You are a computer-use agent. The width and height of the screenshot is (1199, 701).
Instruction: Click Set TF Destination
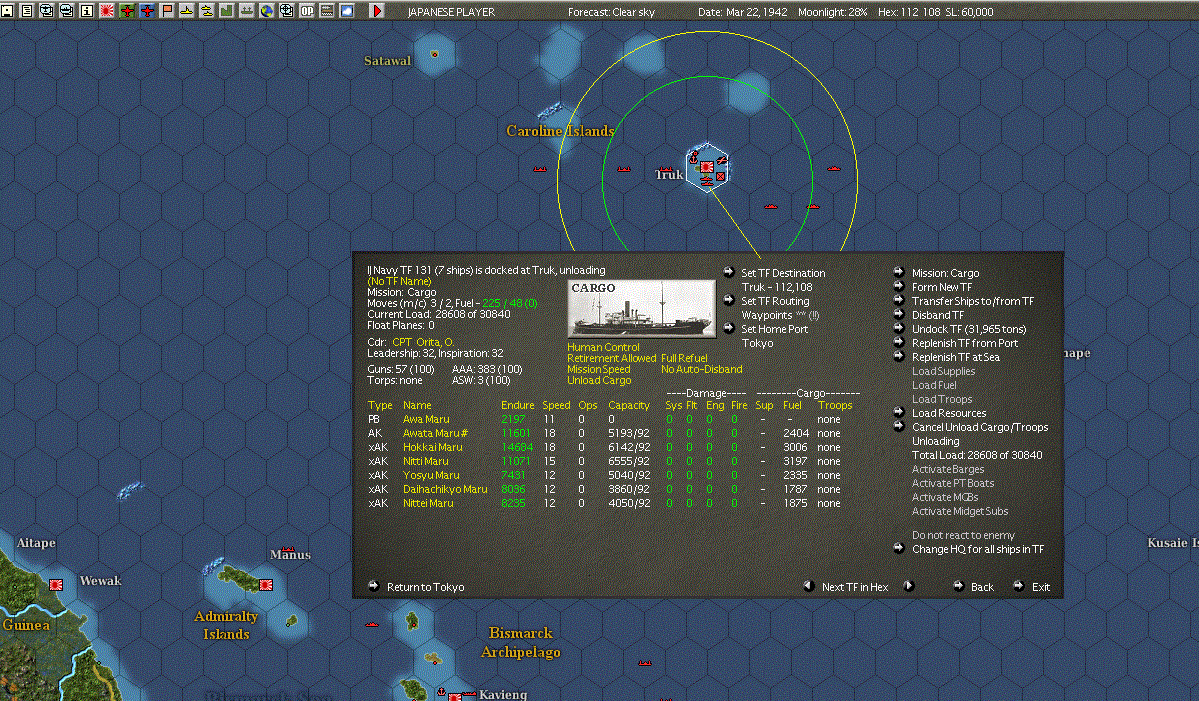pyautogui.click(x=782, y=273)
